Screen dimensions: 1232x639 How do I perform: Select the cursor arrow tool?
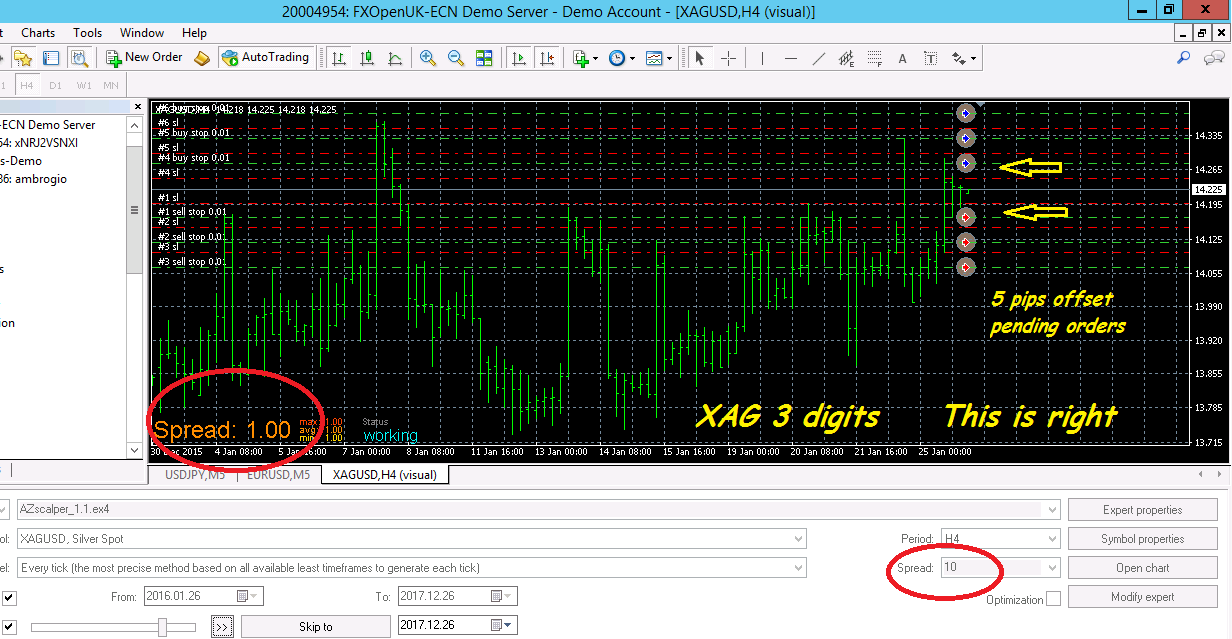[x=700, y=58]
